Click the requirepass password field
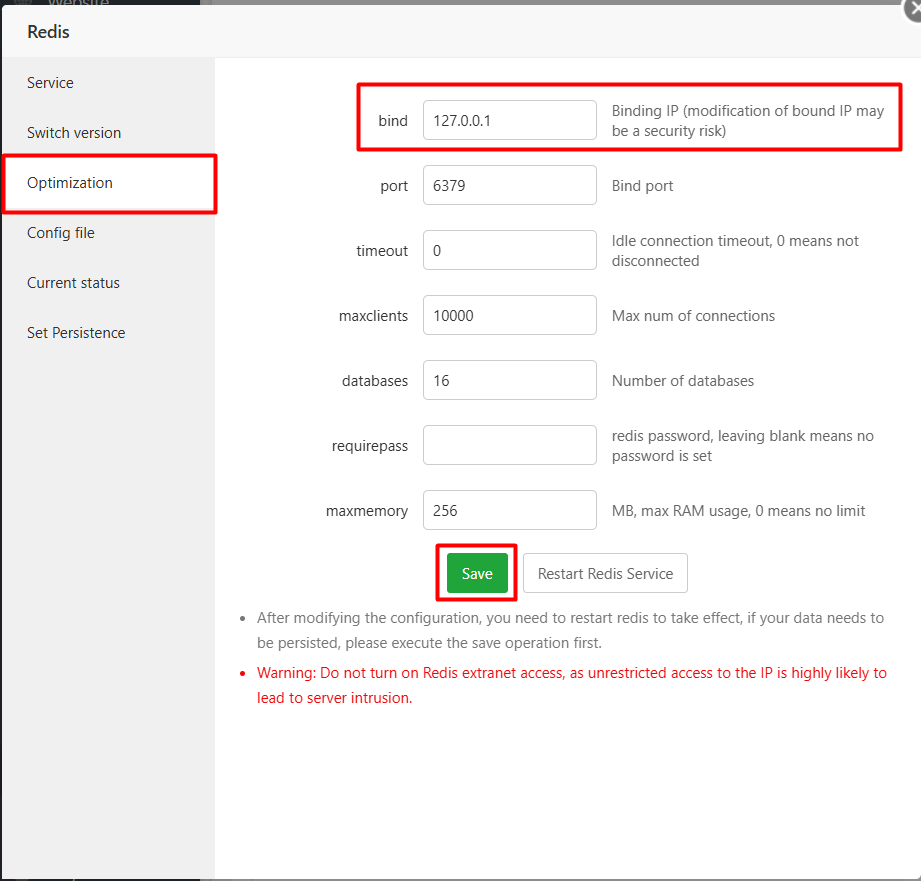The width and height of the screenshot is (921, 881). [x=509, y=445]
